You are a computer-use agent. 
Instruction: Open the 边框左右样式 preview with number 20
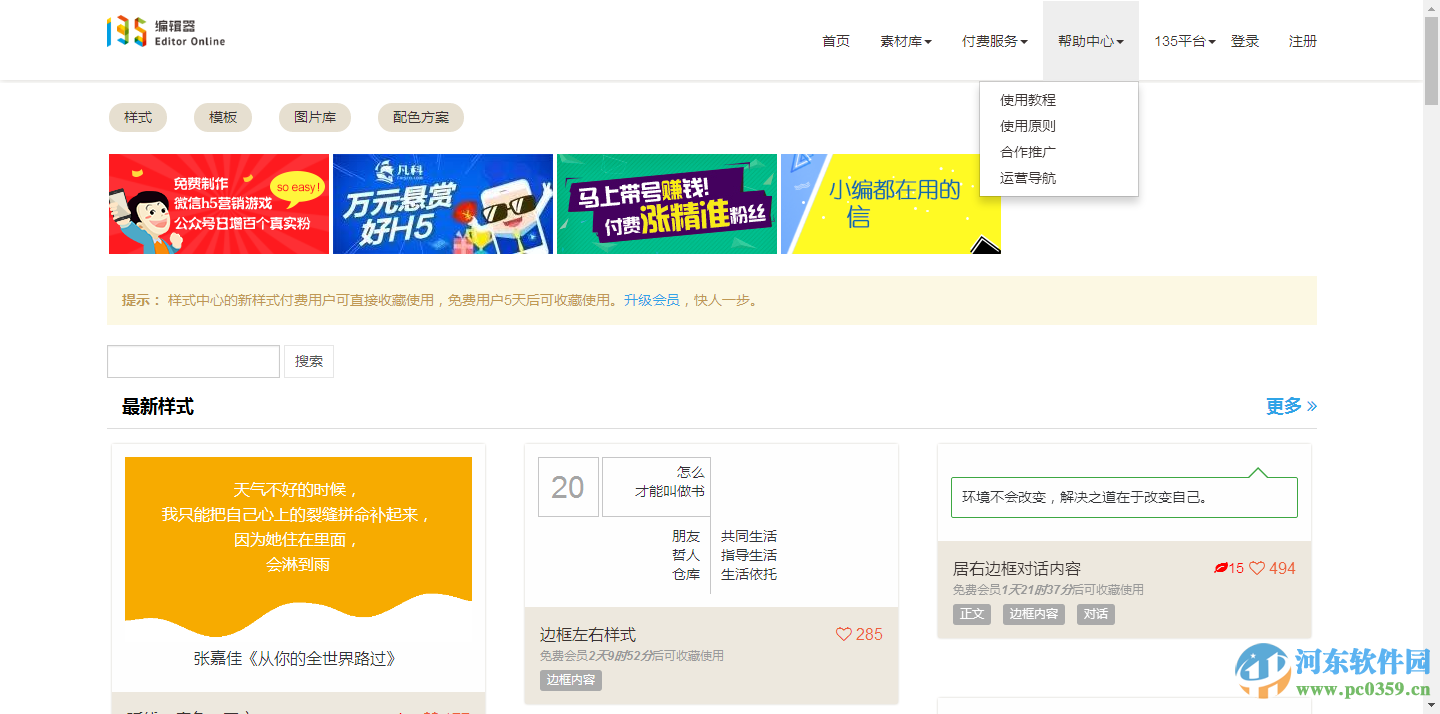711,525
